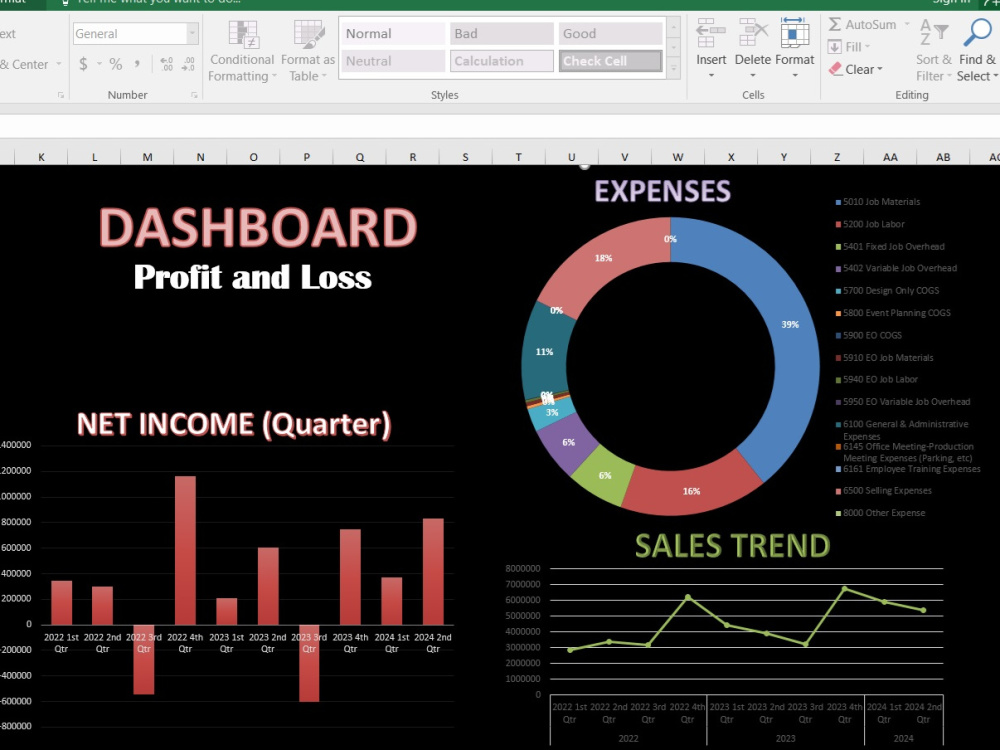Expand Merge & Center dropdown arrow
Screen dimensions: 1000x750
(59, 64)
